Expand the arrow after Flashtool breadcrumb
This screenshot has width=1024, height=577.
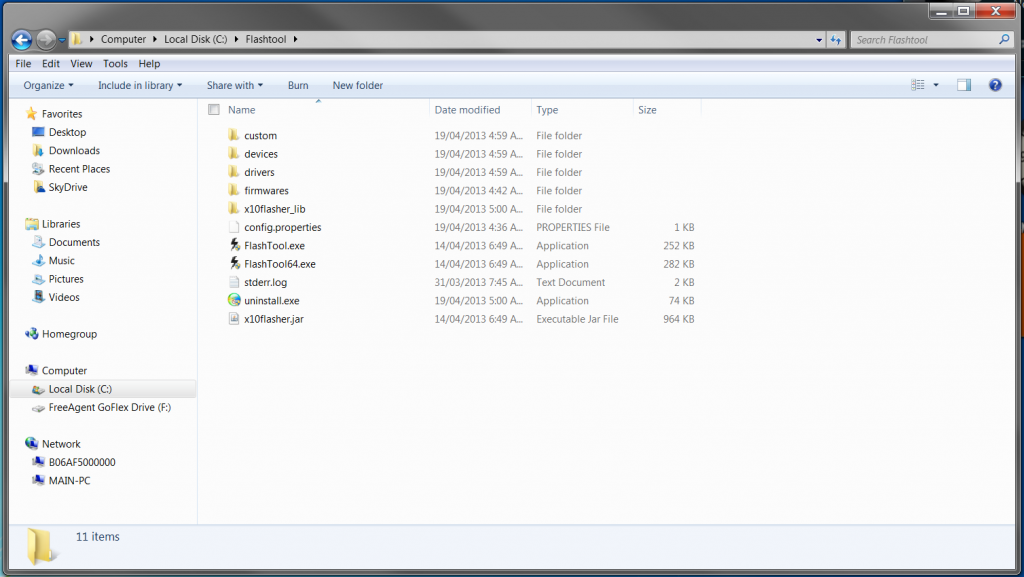coord(295,39)
